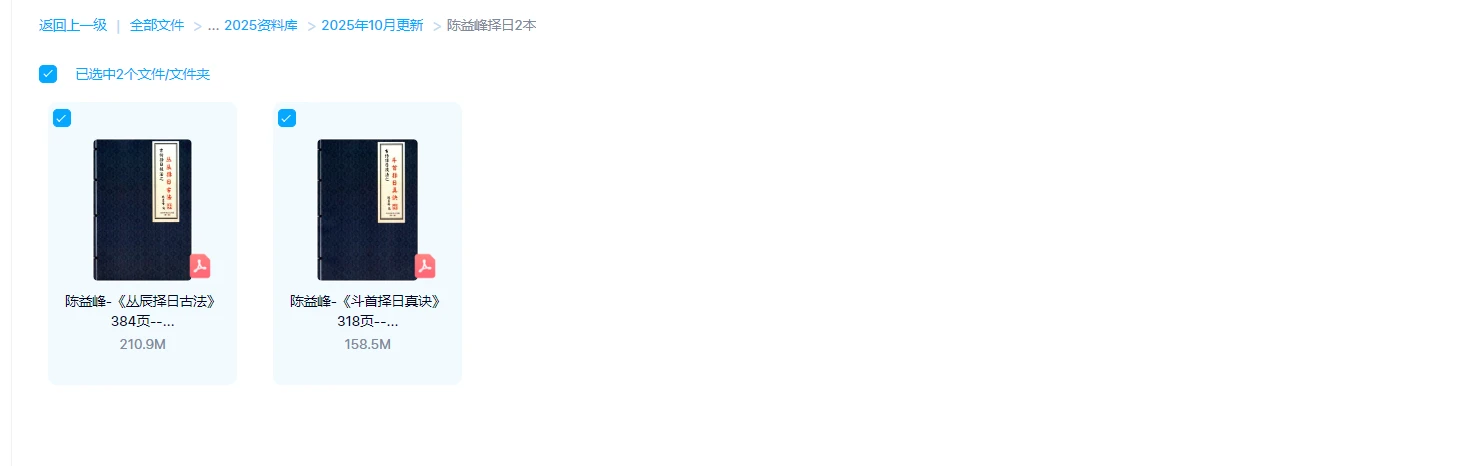Screen dimensions: 1473x466
Task: Open the 2025资料库 breadcrumb folder
Action: 261,26
